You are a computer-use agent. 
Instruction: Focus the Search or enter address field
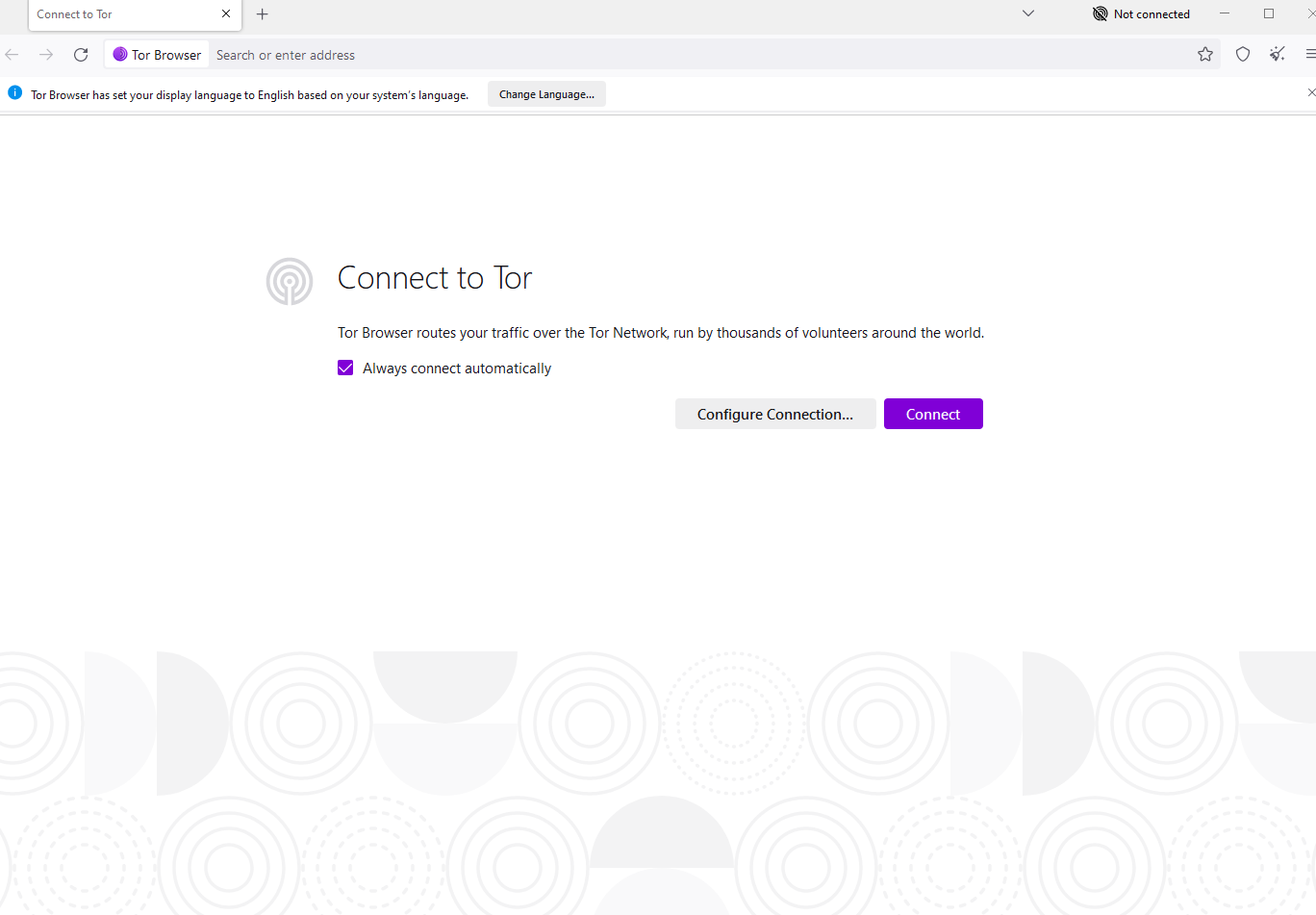click(x=673, y=55)
